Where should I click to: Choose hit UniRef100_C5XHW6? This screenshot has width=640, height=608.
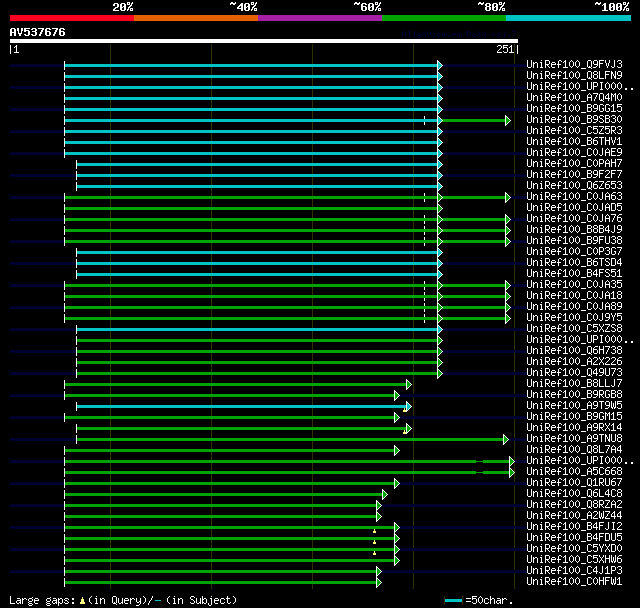click(574, 560)
